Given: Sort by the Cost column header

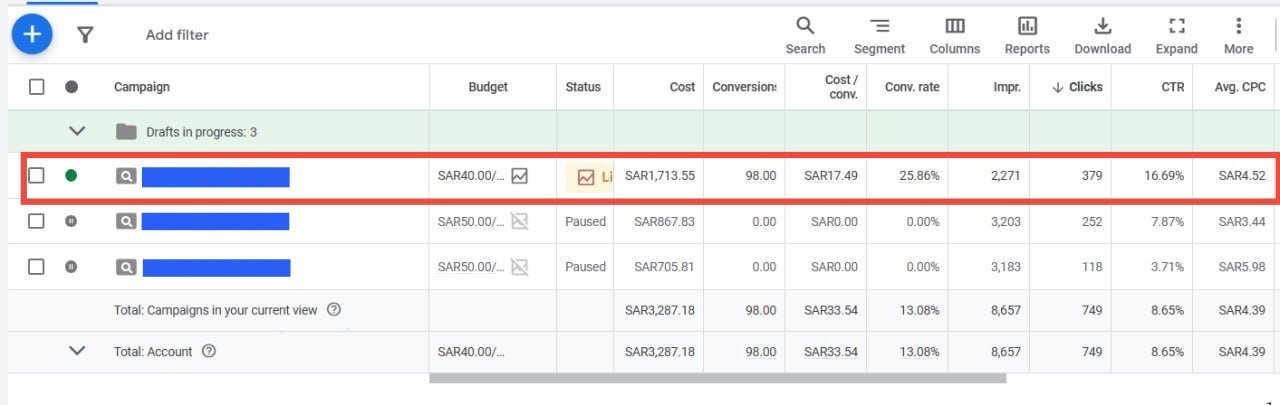Looking at the screenshot, I should tap(682, 87).
